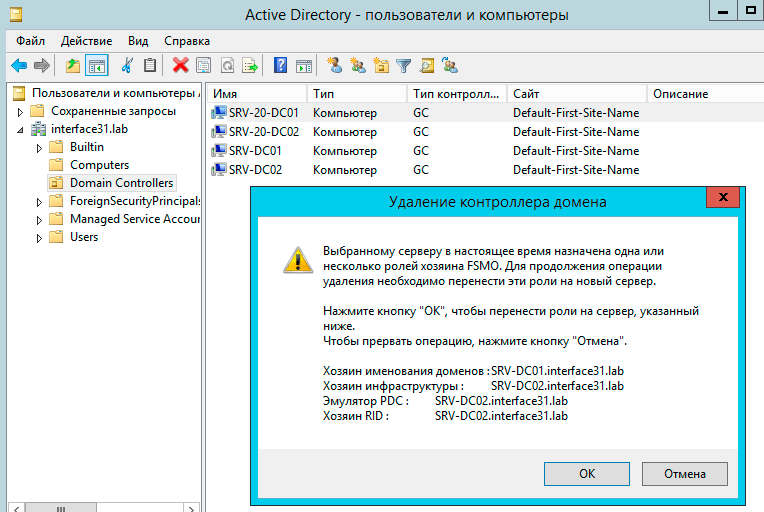Screen dimensions: 764x512
Task: Expand the Users container arrow
Action: [x=38, y=238]
